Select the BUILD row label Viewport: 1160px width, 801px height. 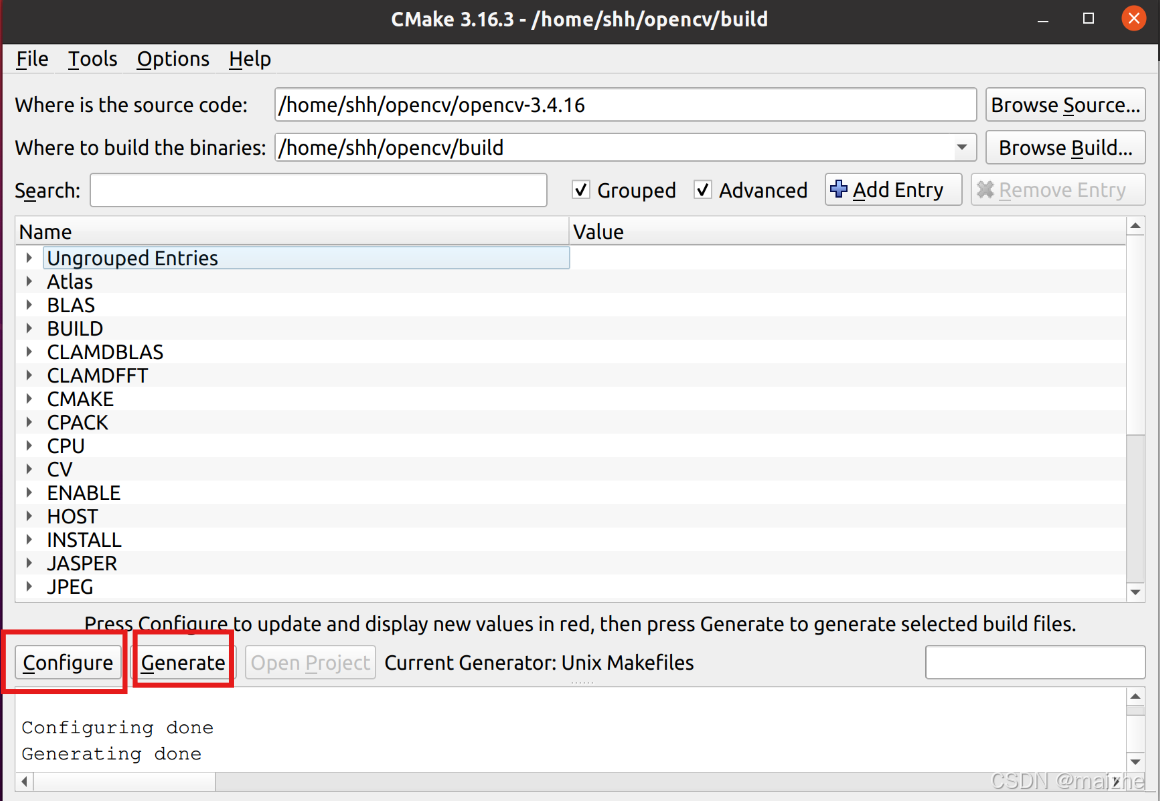tap(75, 328)
